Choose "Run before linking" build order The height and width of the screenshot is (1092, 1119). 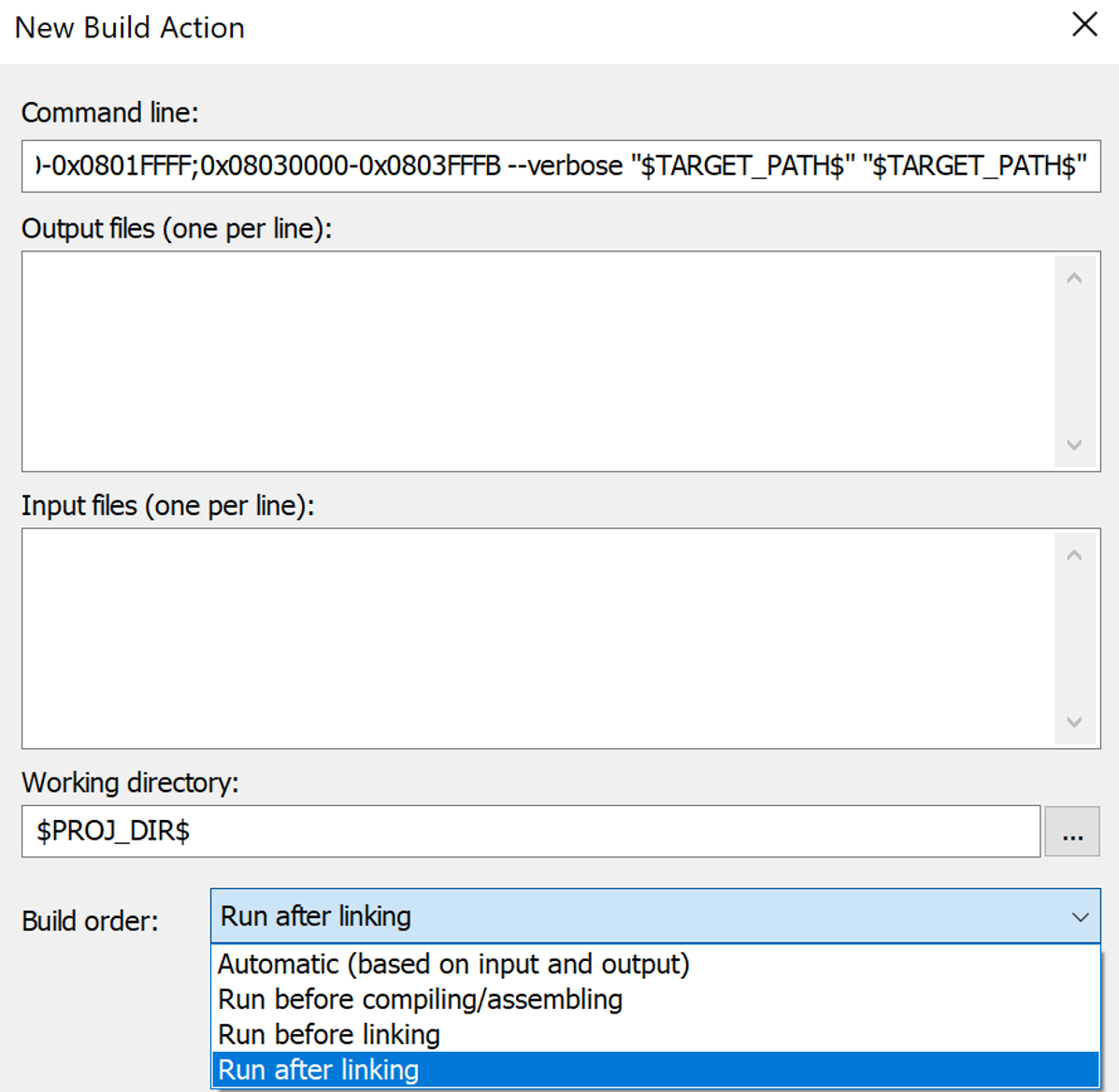[328, 1034]
